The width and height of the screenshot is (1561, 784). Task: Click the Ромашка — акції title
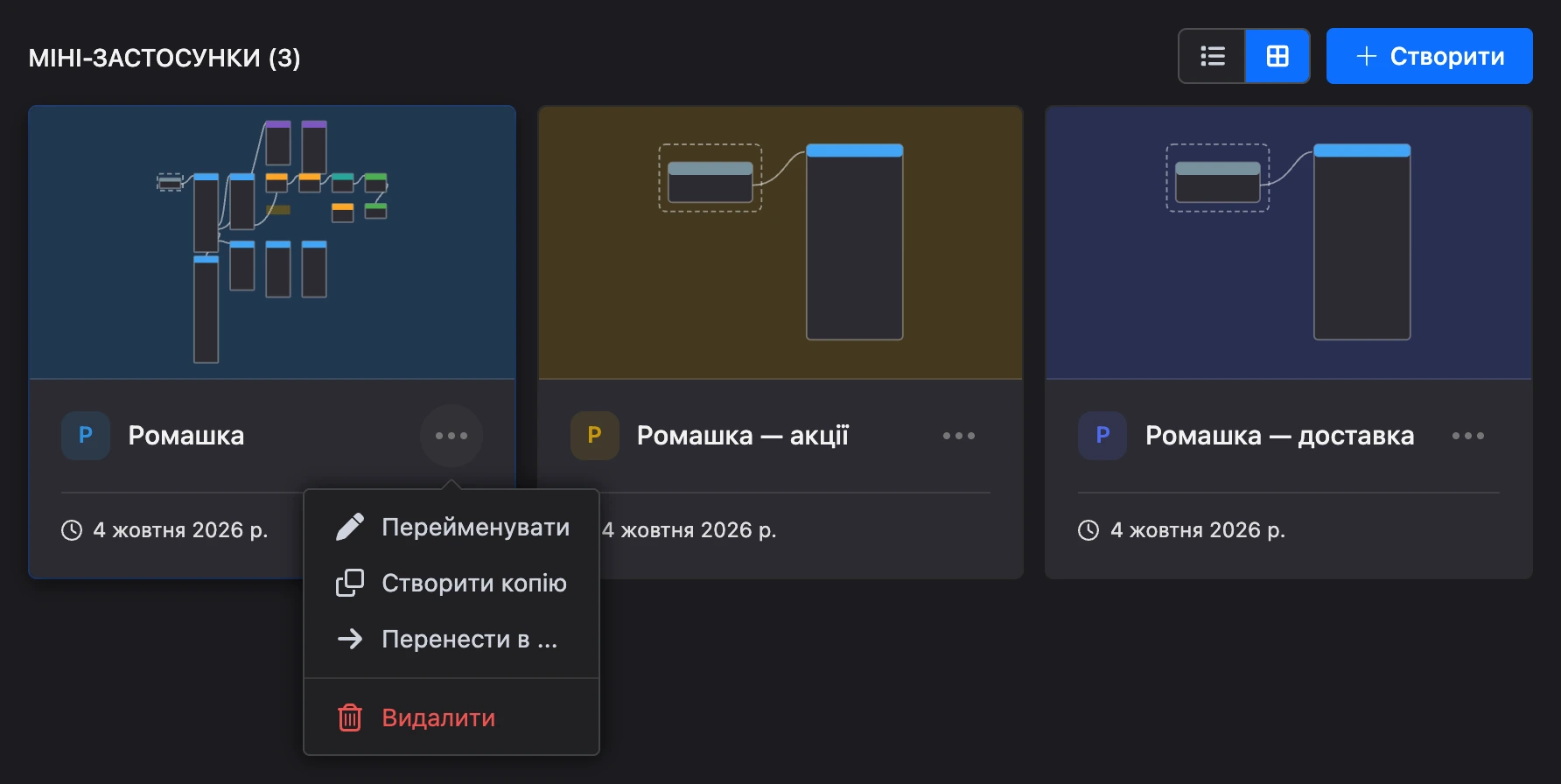(x=743, y=436)
